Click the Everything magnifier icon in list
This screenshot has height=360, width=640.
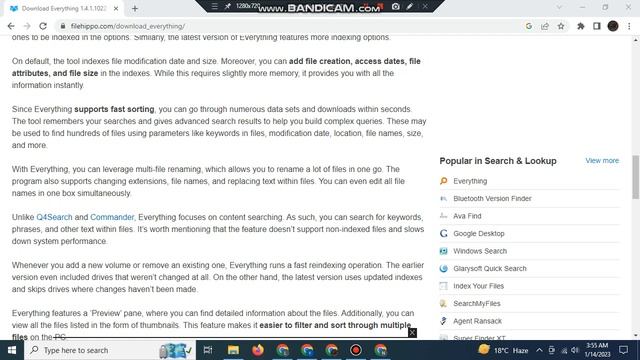(x=444, y=181)
